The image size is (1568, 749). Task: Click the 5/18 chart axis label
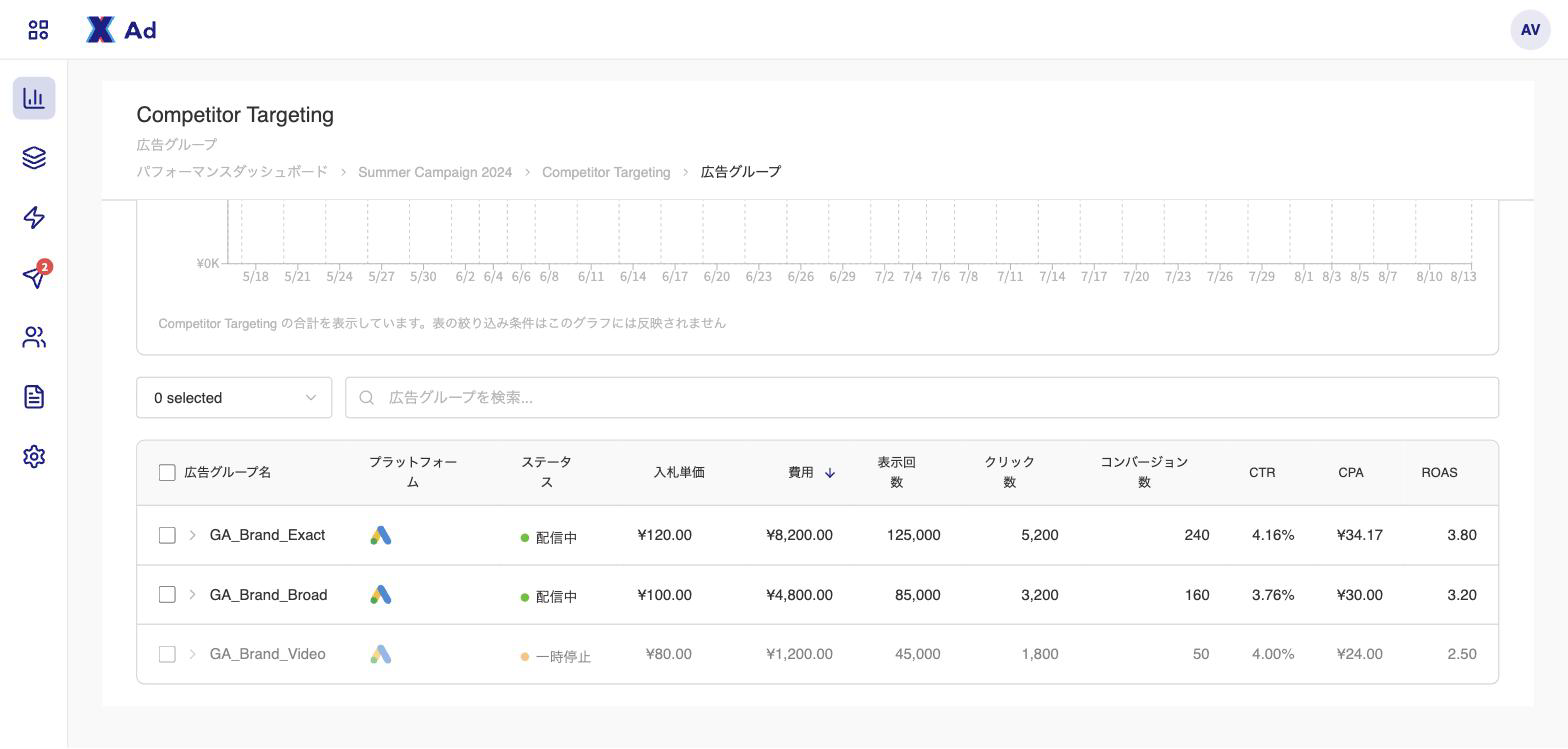point(255,277)
